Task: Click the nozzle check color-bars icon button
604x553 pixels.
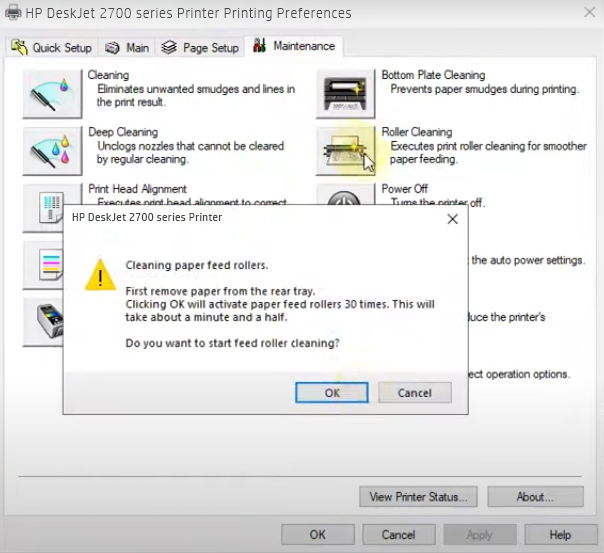Action: click(x=43, y=265)
